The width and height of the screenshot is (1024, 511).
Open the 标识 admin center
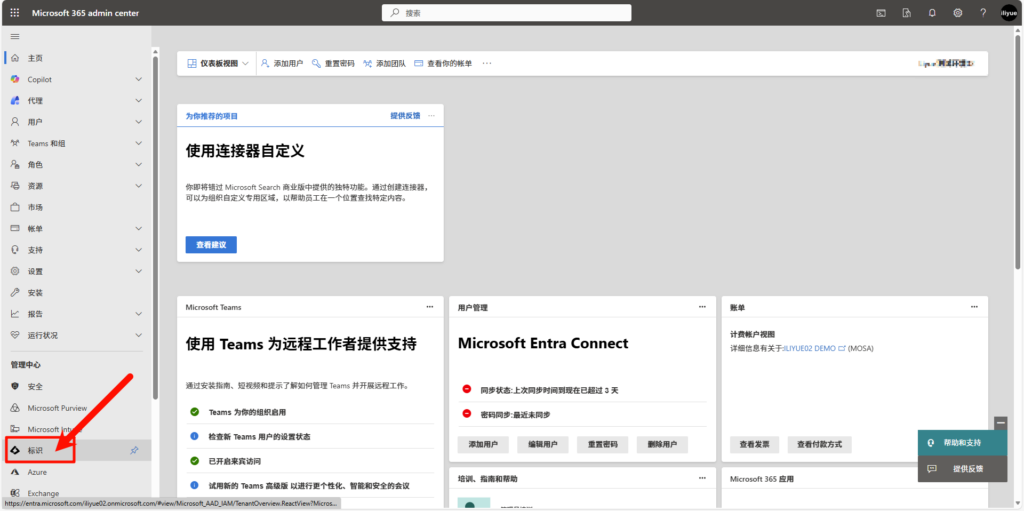pyautogui.click(x=36, y=451)
